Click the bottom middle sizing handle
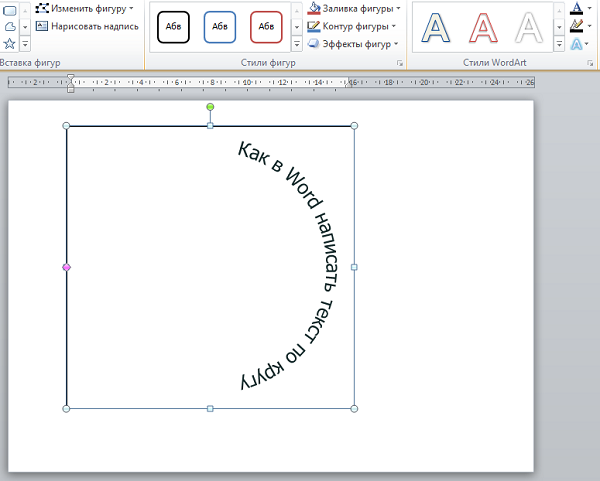The width and height of the screenshot is (600, 481). click(210, 409)
